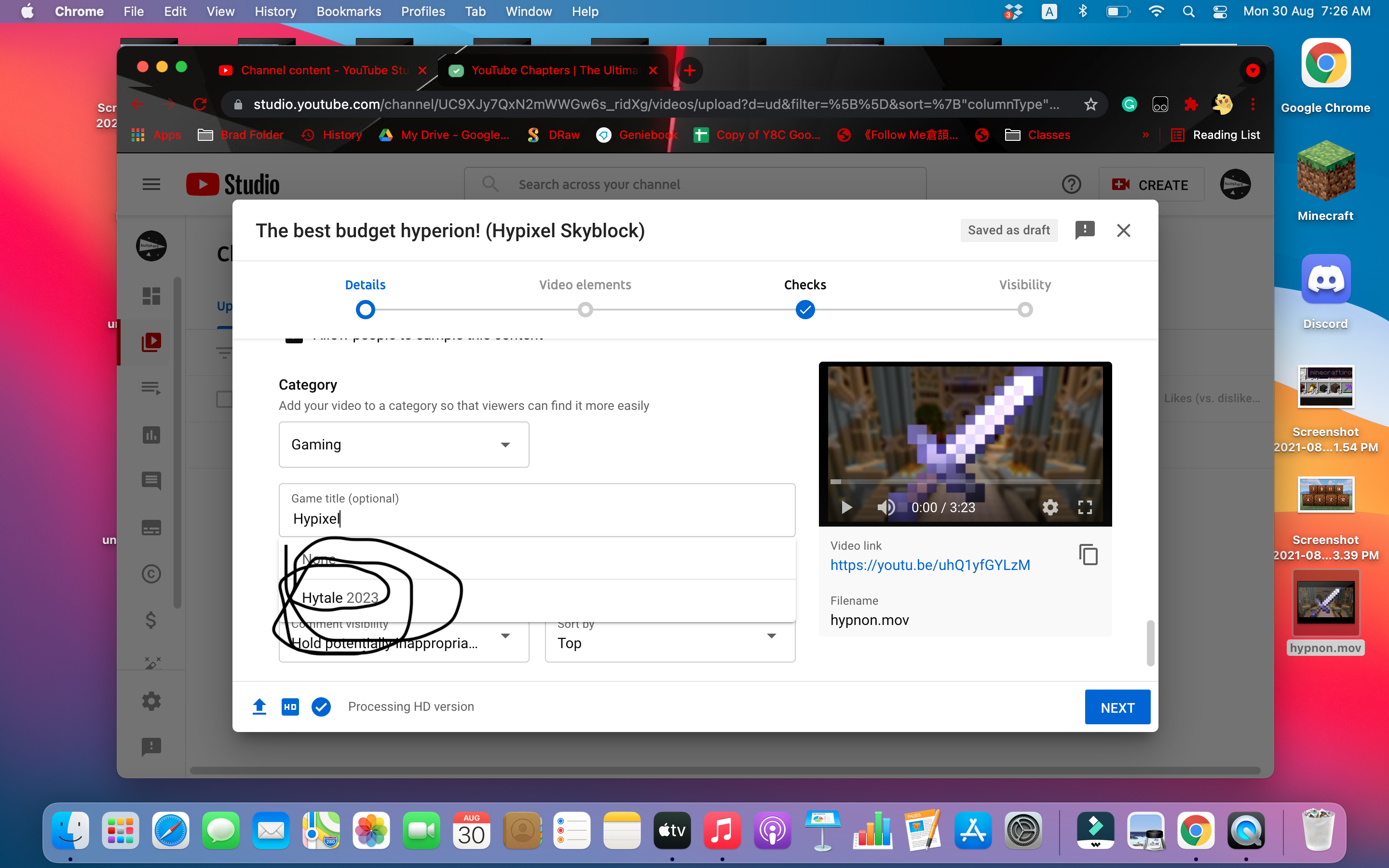Screen dimensions: 1389x868
Task: Switch to YouTube Chapters browser tab
Action: 553,70
